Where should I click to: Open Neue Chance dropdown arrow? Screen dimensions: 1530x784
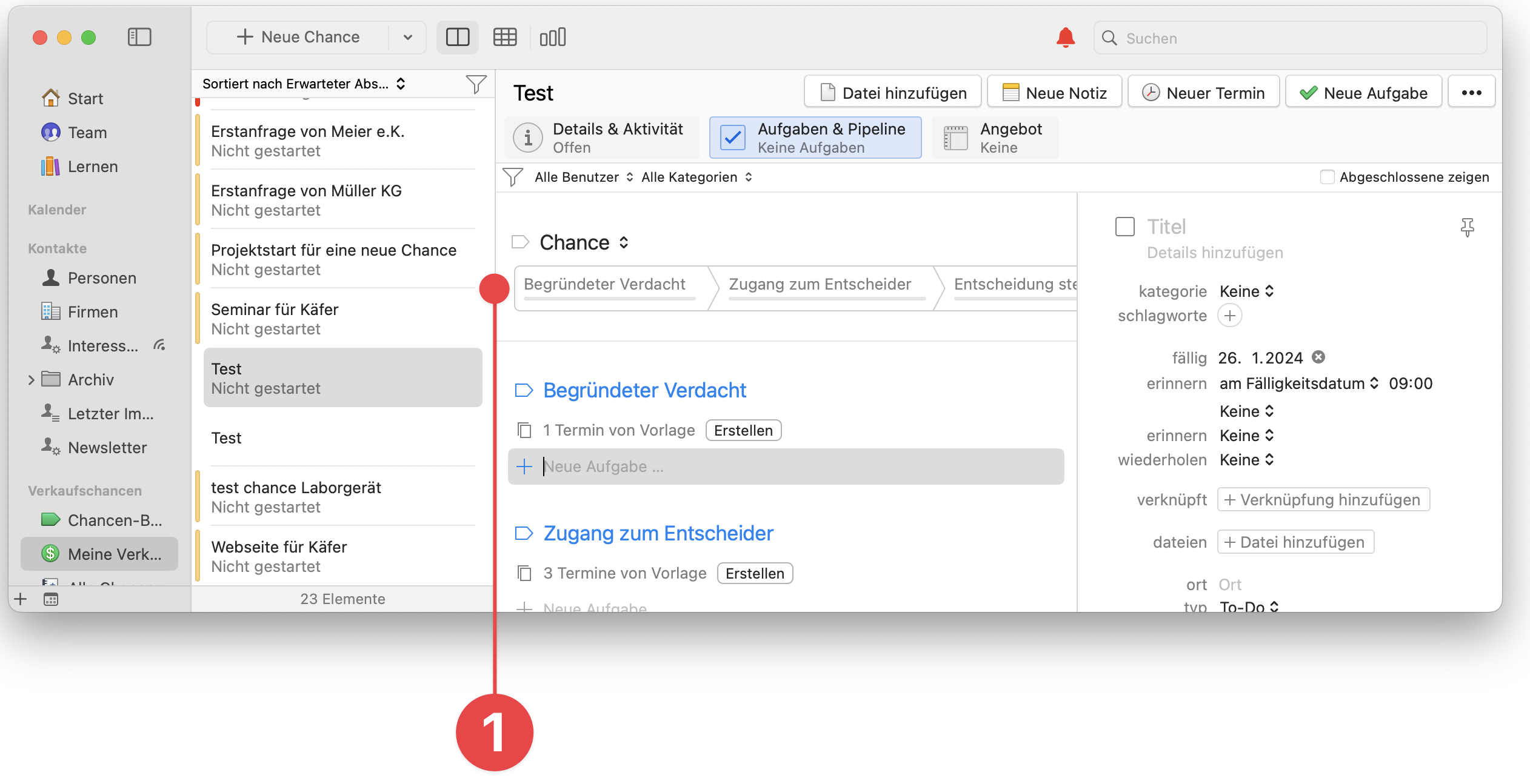point(408,38)
